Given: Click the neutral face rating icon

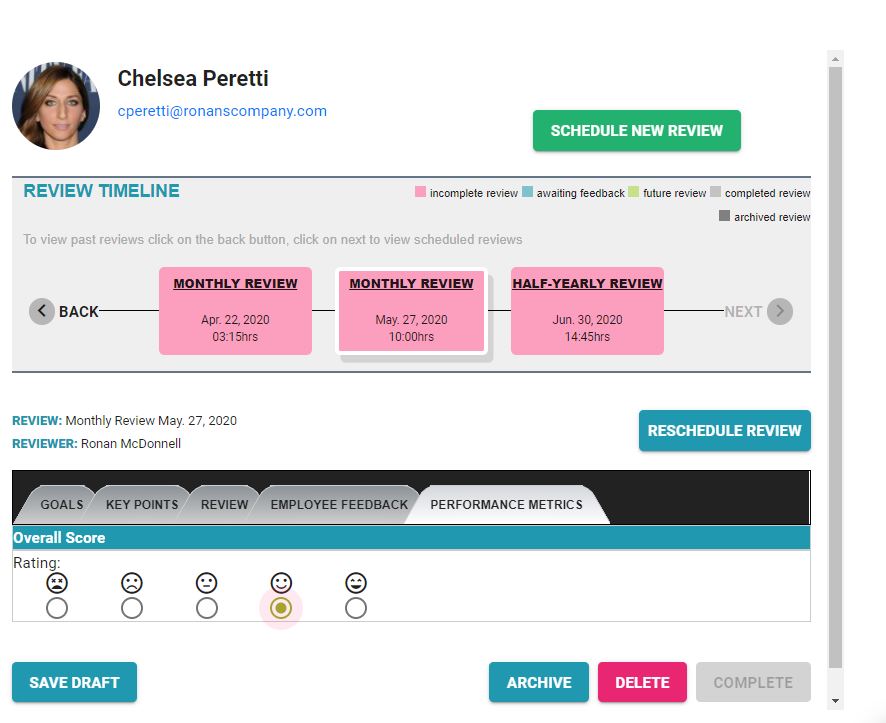Looking at the screenshot, I should (206, 583).
